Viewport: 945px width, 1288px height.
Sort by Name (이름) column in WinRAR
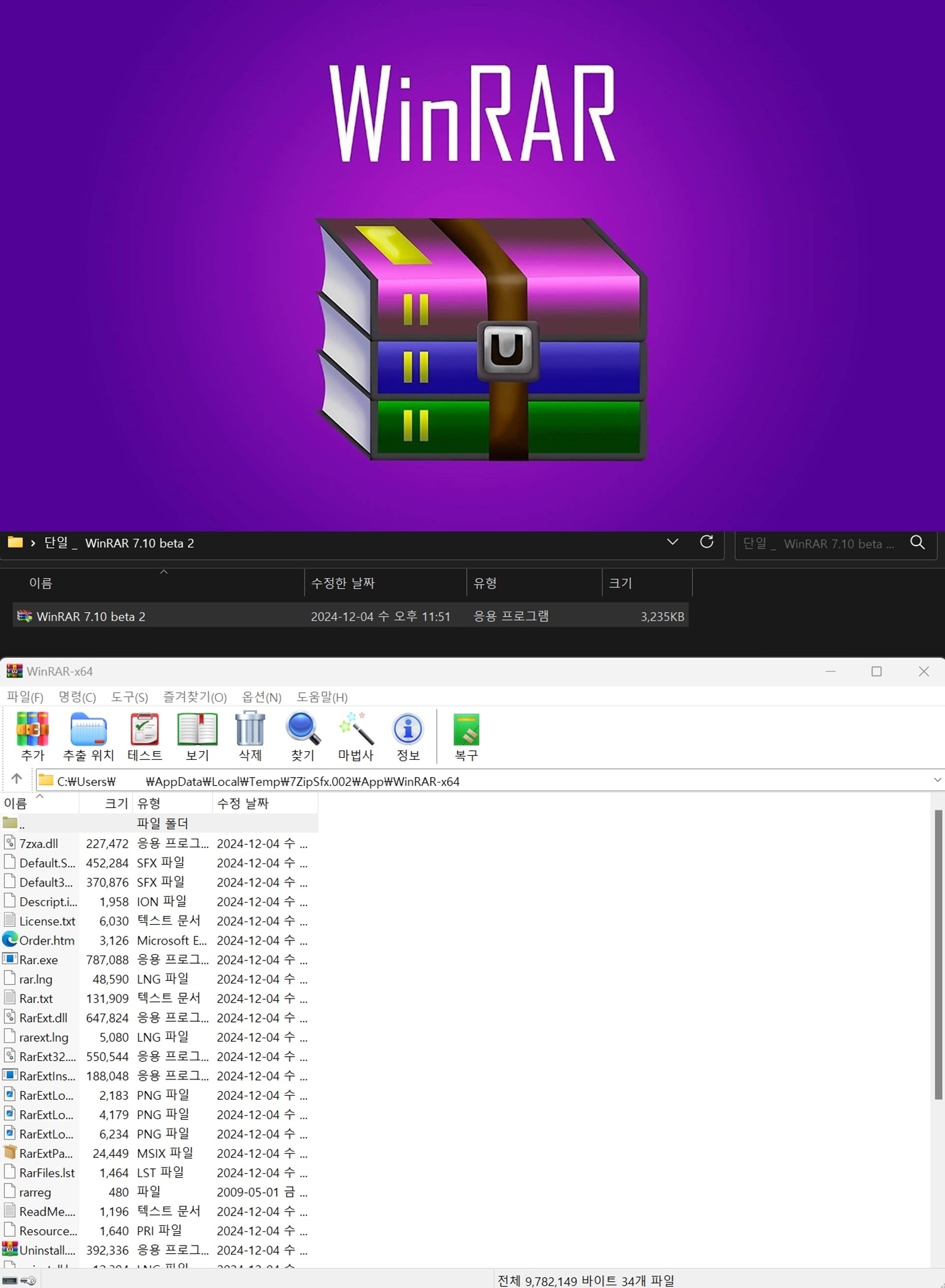(x=40, y=803)
